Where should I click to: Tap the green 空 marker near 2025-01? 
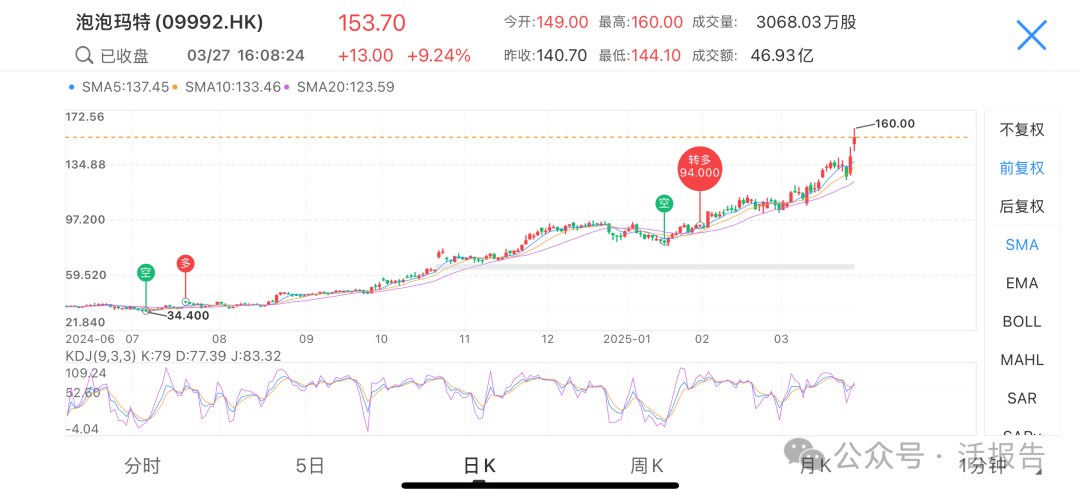pyautogui.click(x=664, y=203)
